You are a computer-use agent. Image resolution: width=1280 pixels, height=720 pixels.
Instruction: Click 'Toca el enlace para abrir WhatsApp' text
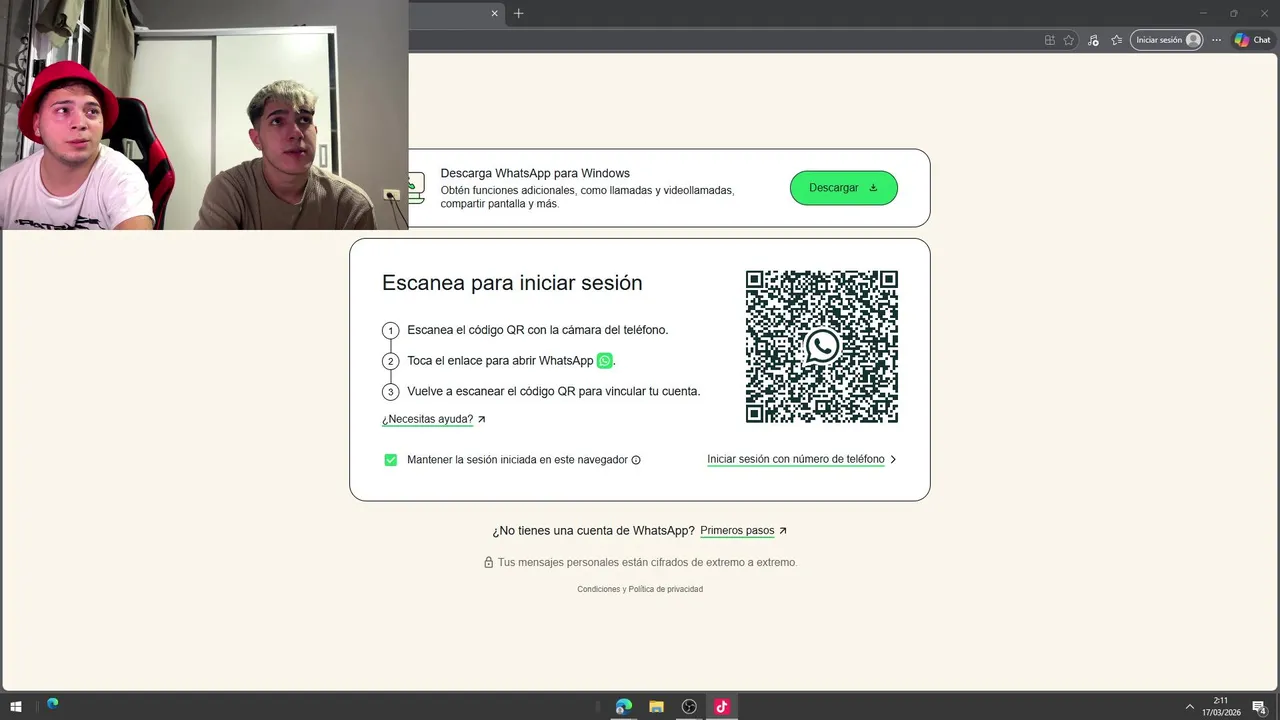(x=500, y=361)
